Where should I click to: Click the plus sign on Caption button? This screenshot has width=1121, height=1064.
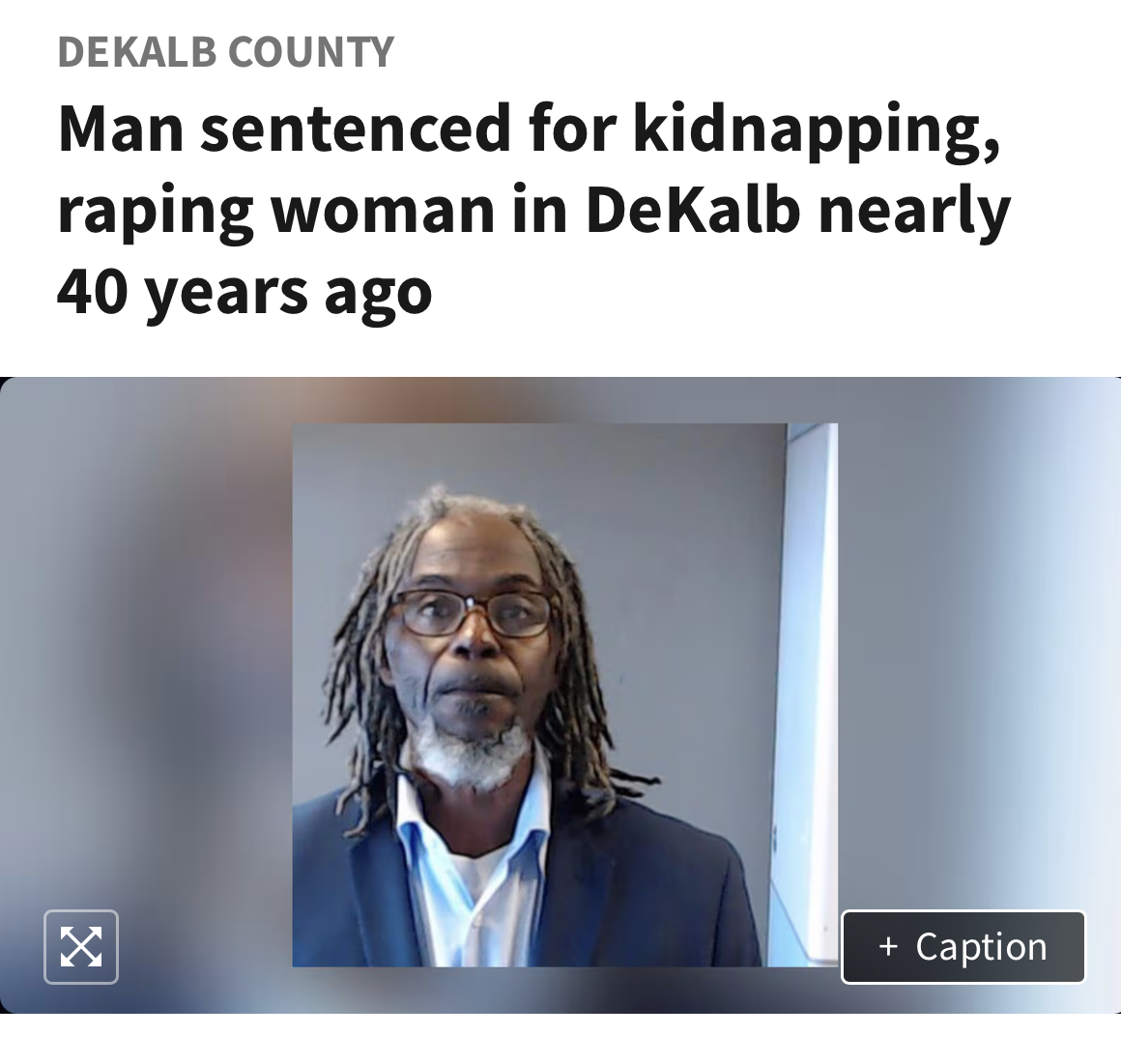point(888,946)
